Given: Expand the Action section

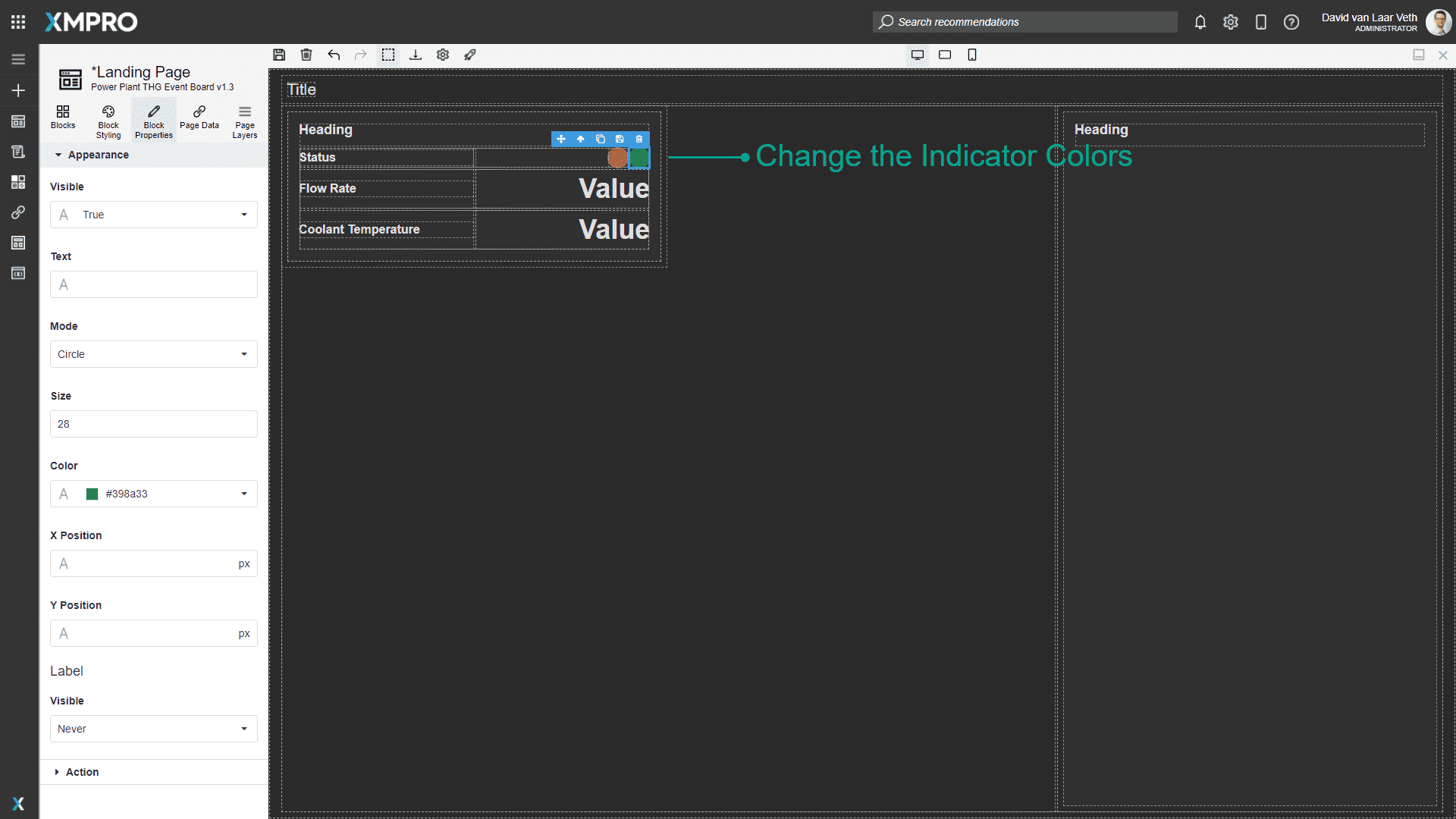Looking at the screenshot, I should [x=82, y=772].
